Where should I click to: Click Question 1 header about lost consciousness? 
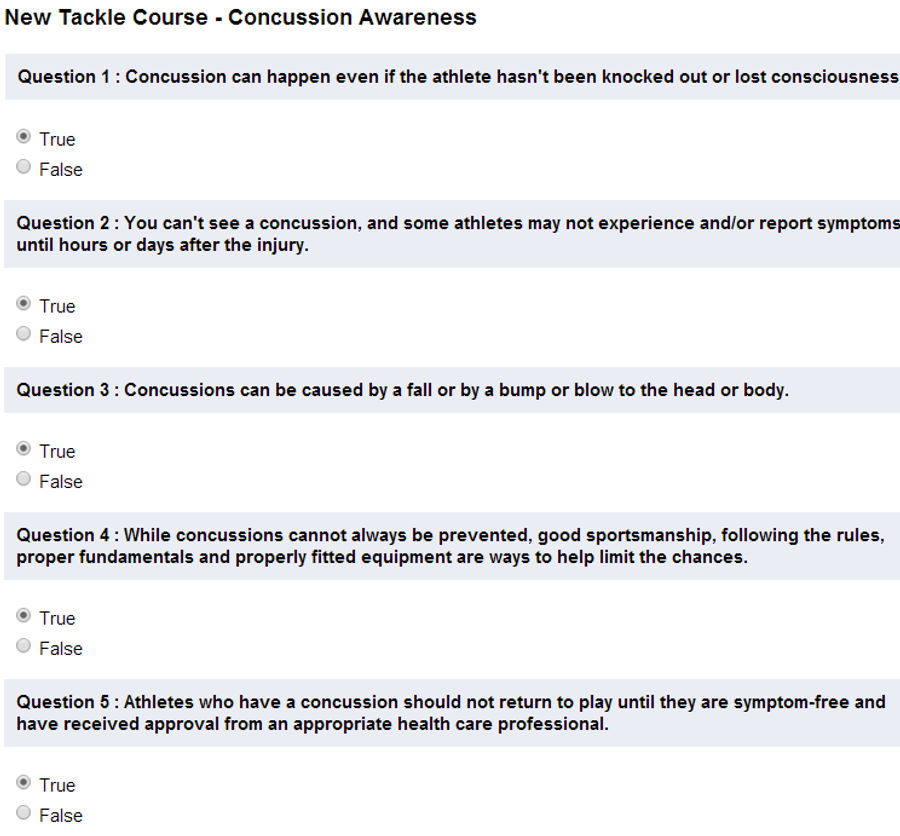(x=452, y=77)
